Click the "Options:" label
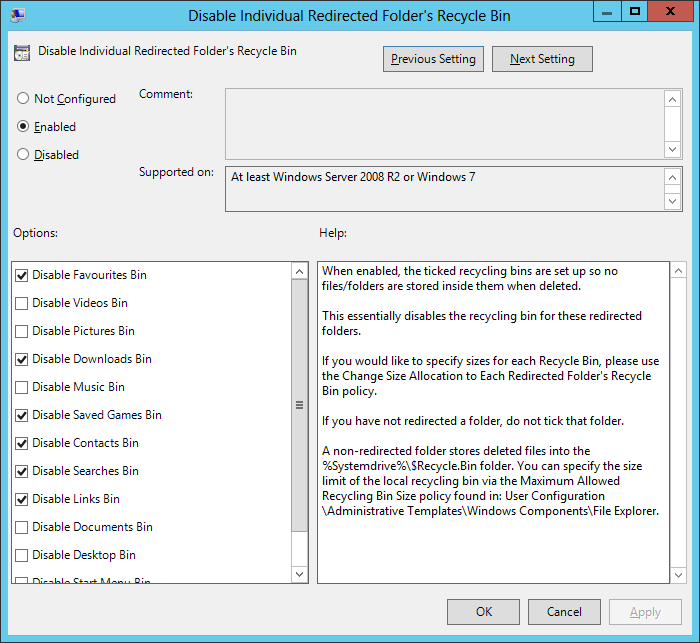The image size is (700, 643). click(35, 233)
